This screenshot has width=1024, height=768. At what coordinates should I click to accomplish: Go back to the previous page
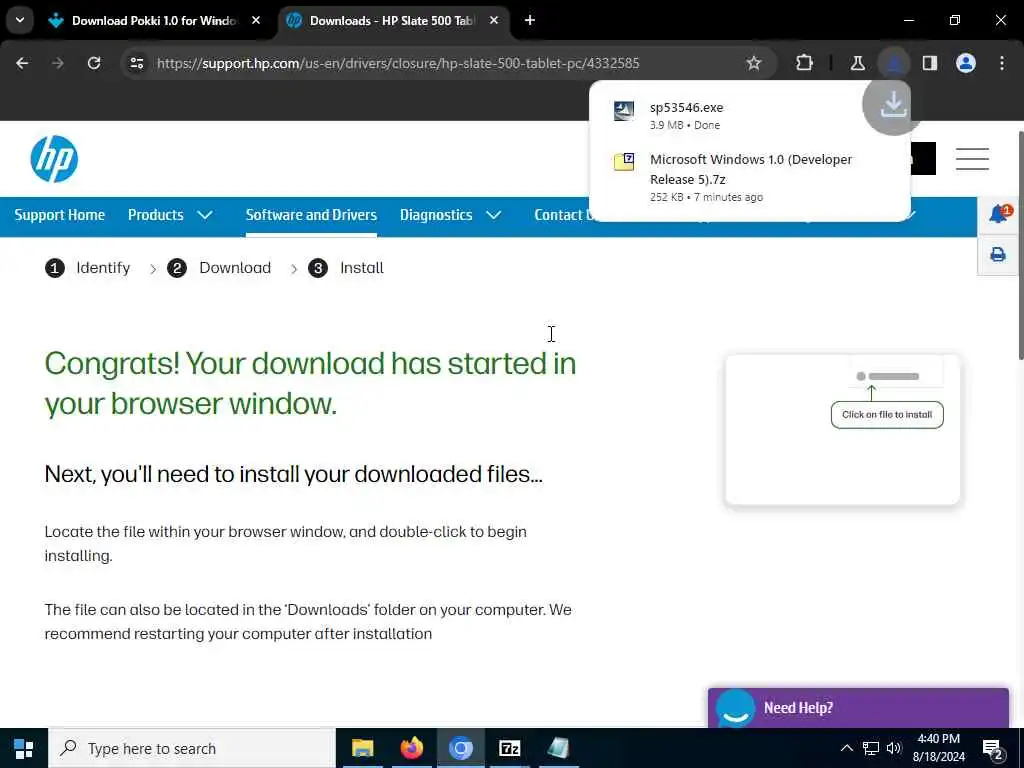click(22, 63)
